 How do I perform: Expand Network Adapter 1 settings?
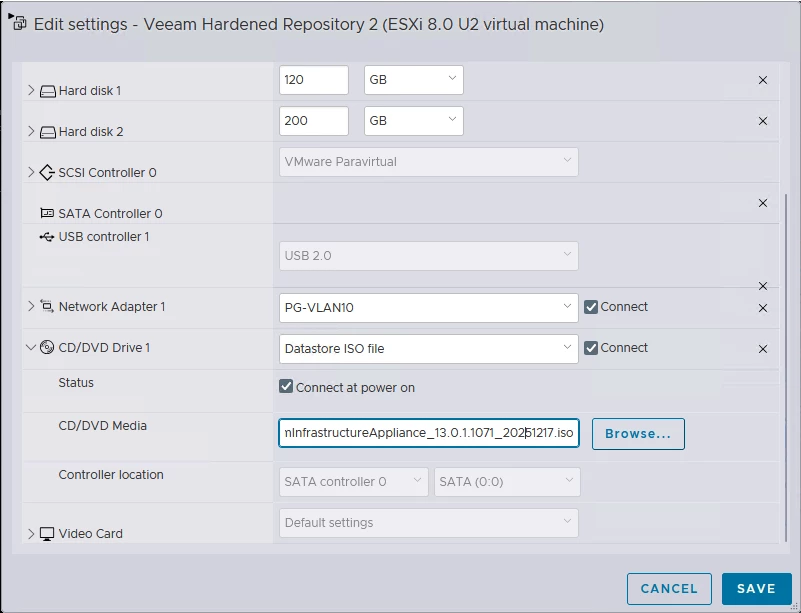pyautogui.click(x=31, y=306)
